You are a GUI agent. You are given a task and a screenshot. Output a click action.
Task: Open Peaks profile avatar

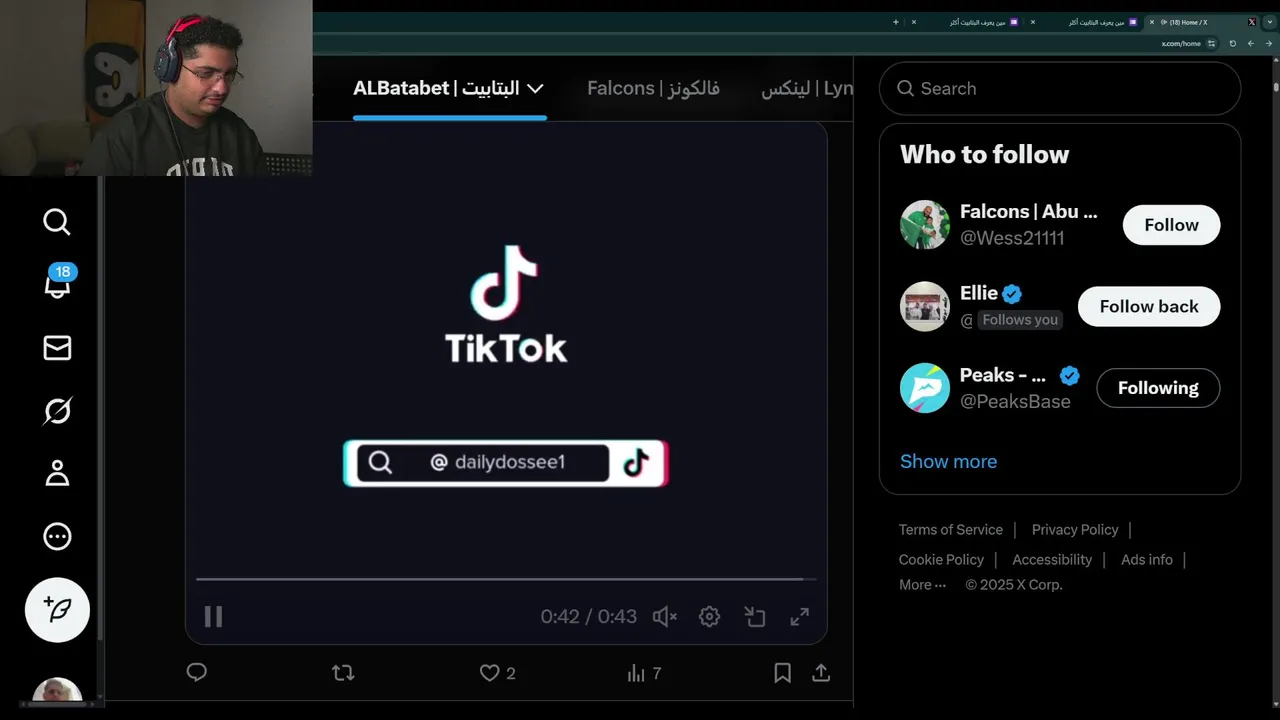click(x=925, y=388)
